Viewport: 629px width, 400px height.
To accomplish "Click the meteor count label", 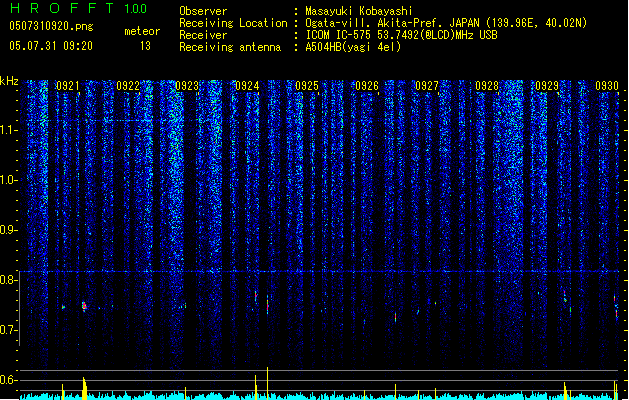I will pyautogui.click(x=142, y=31).
